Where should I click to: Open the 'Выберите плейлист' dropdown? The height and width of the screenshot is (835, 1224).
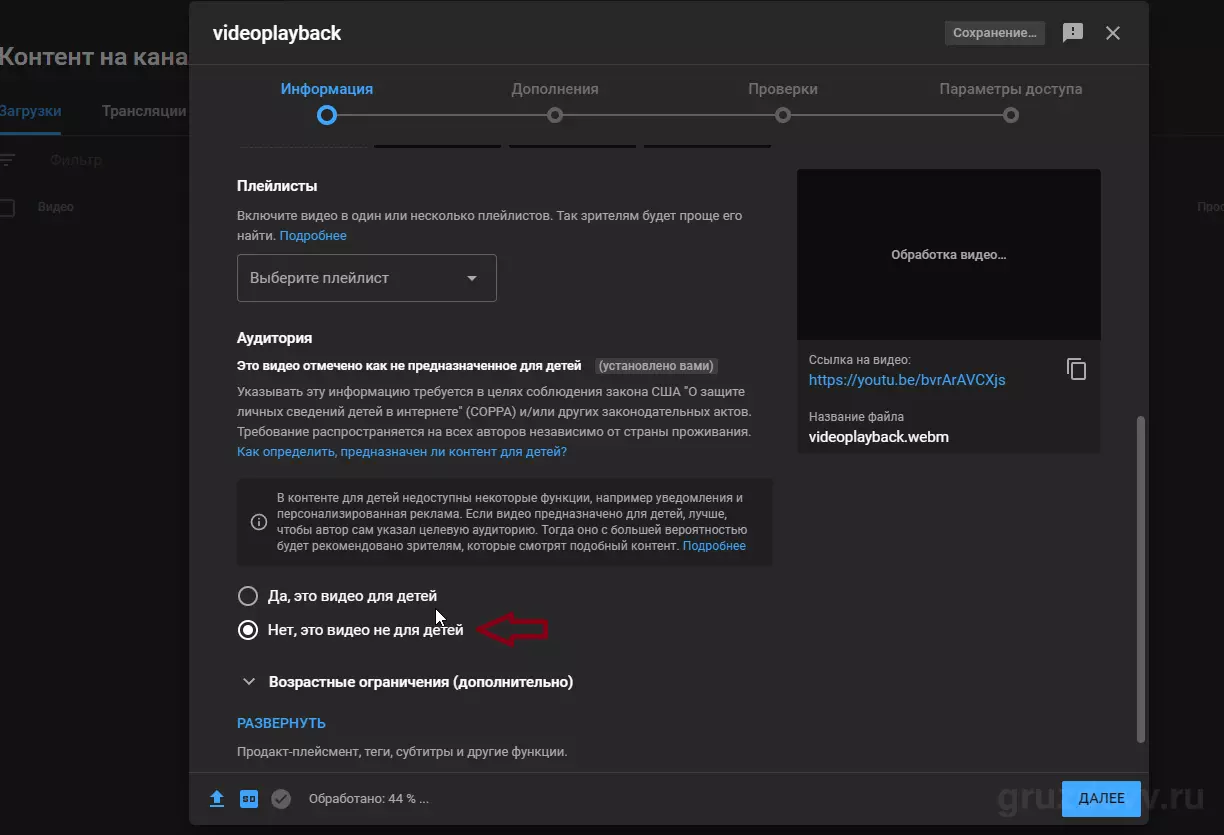coord(367,278)
